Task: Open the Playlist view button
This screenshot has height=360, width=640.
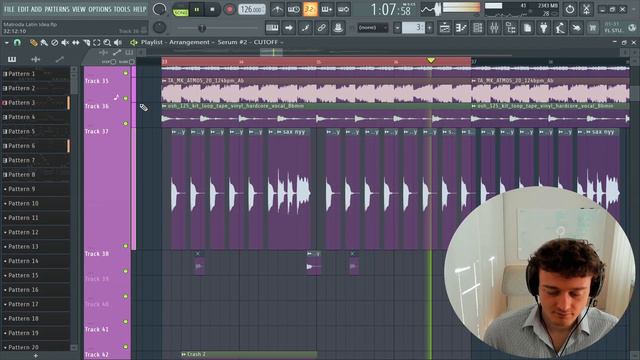Action: click(x=444, y=28)
